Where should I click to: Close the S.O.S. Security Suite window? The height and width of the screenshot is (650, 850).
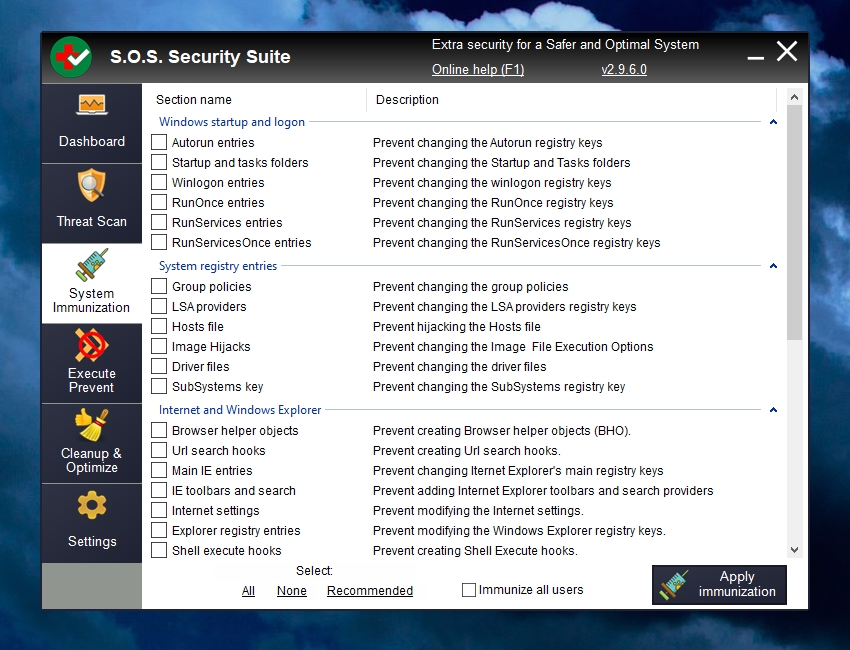click(787, 52)
